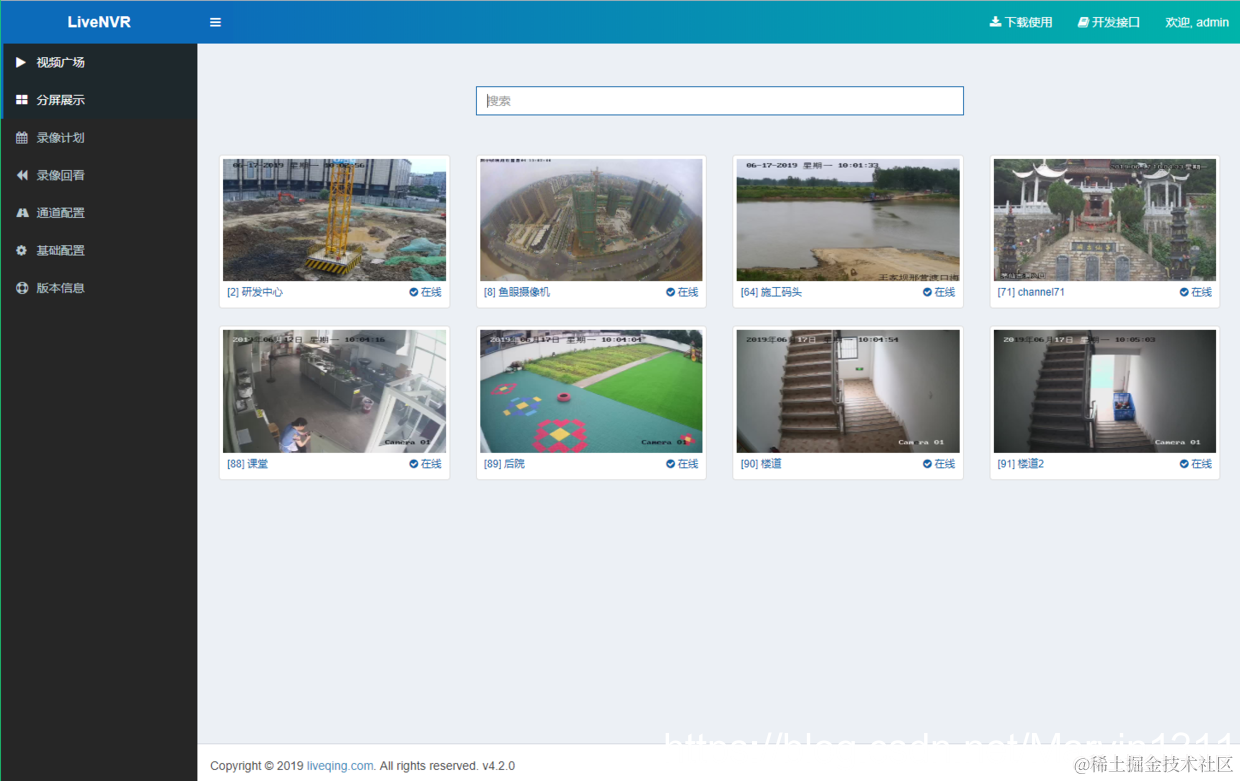The width and height of the screenshot is (1240, 781).
Task: Open the 欢迎, admin user menu
Action: 1197,22
